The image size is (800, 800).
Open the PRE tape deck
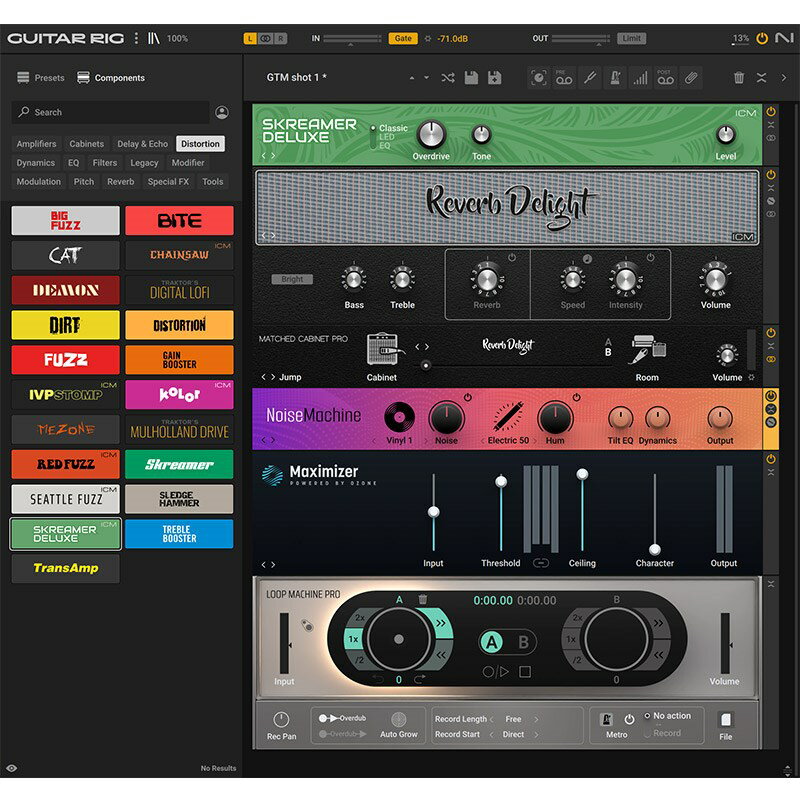click(565, 78)
